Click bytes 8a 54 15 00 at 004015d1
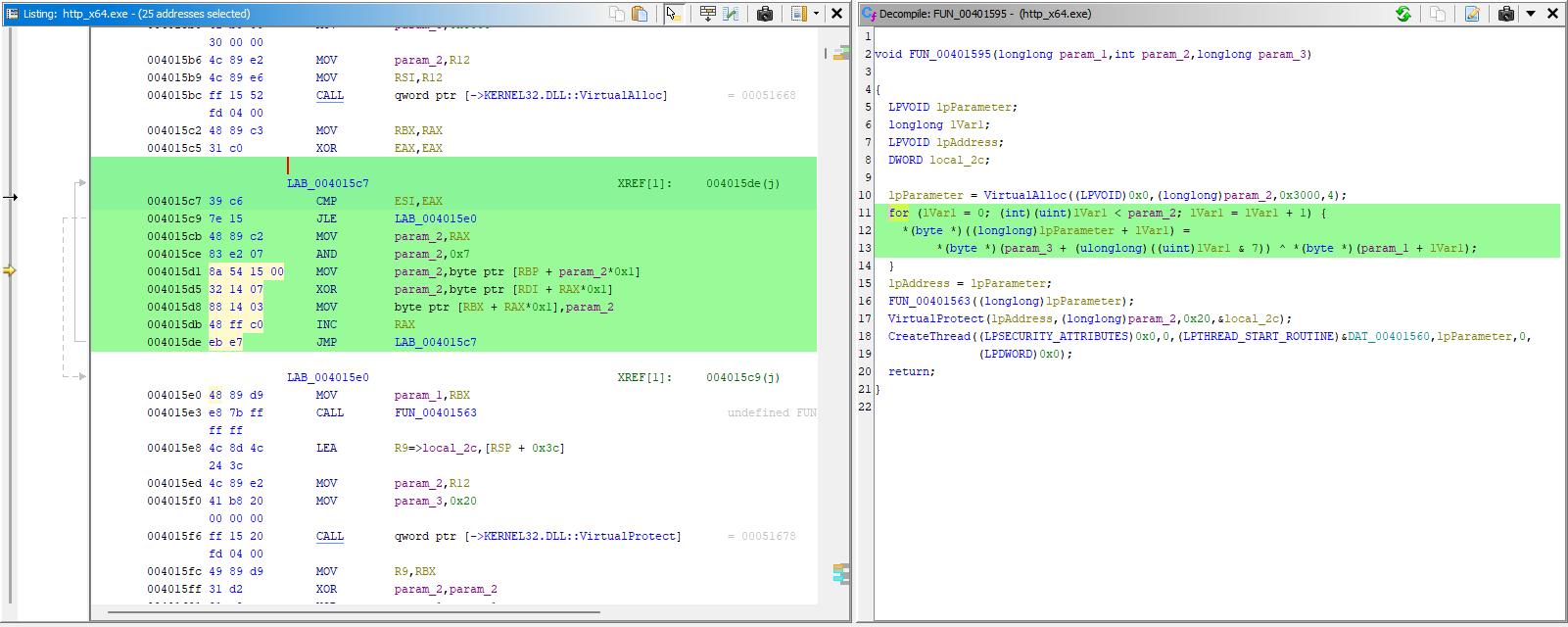 pos(246,271)
